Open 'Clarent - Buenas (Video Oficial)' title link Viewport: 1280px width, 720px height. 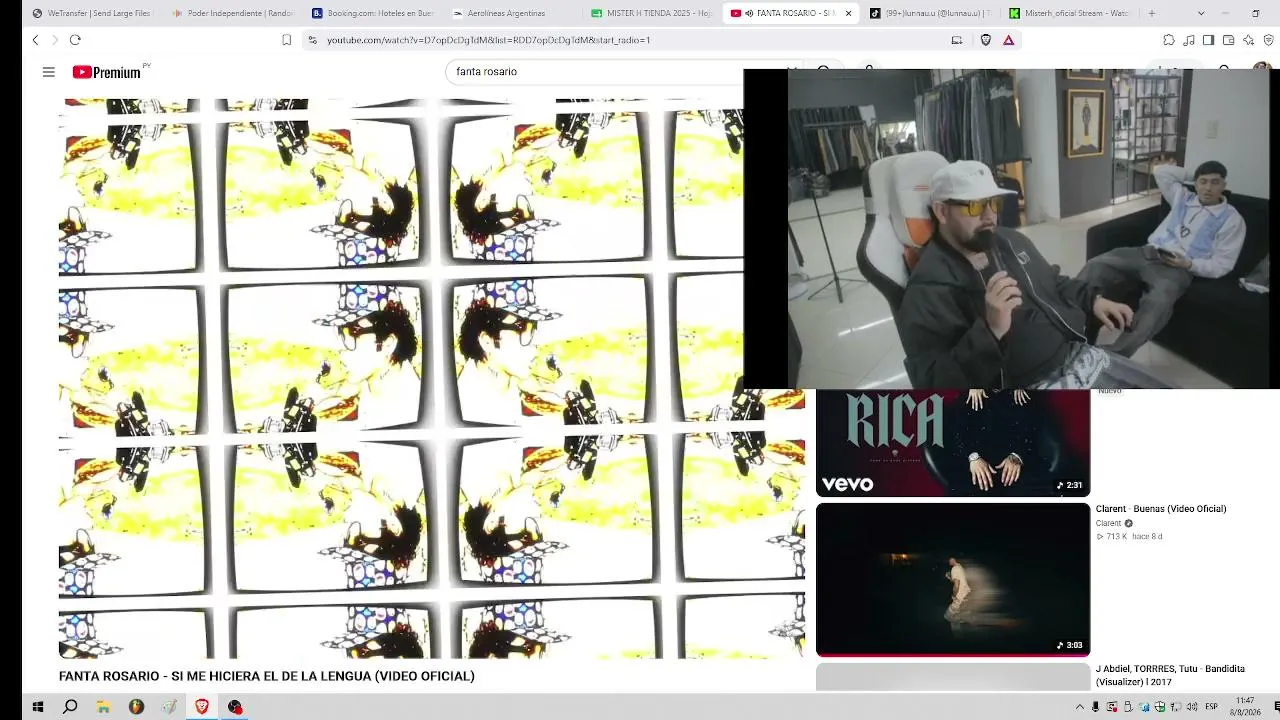tap(1161, 509)
